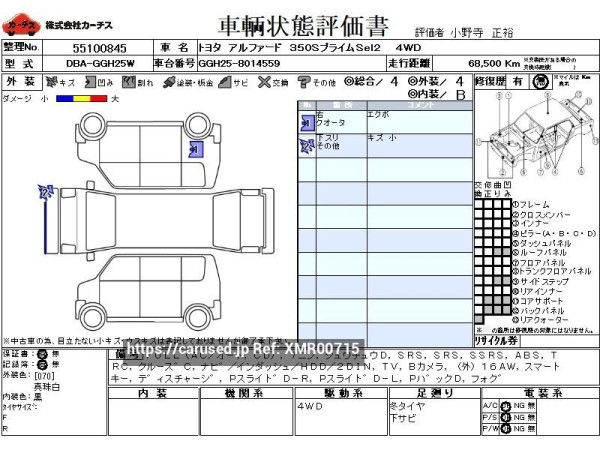Click scratch marker 2 beside car front
Image resolution: width=600 pixels, height=450 pixels.
coord(45,192)
